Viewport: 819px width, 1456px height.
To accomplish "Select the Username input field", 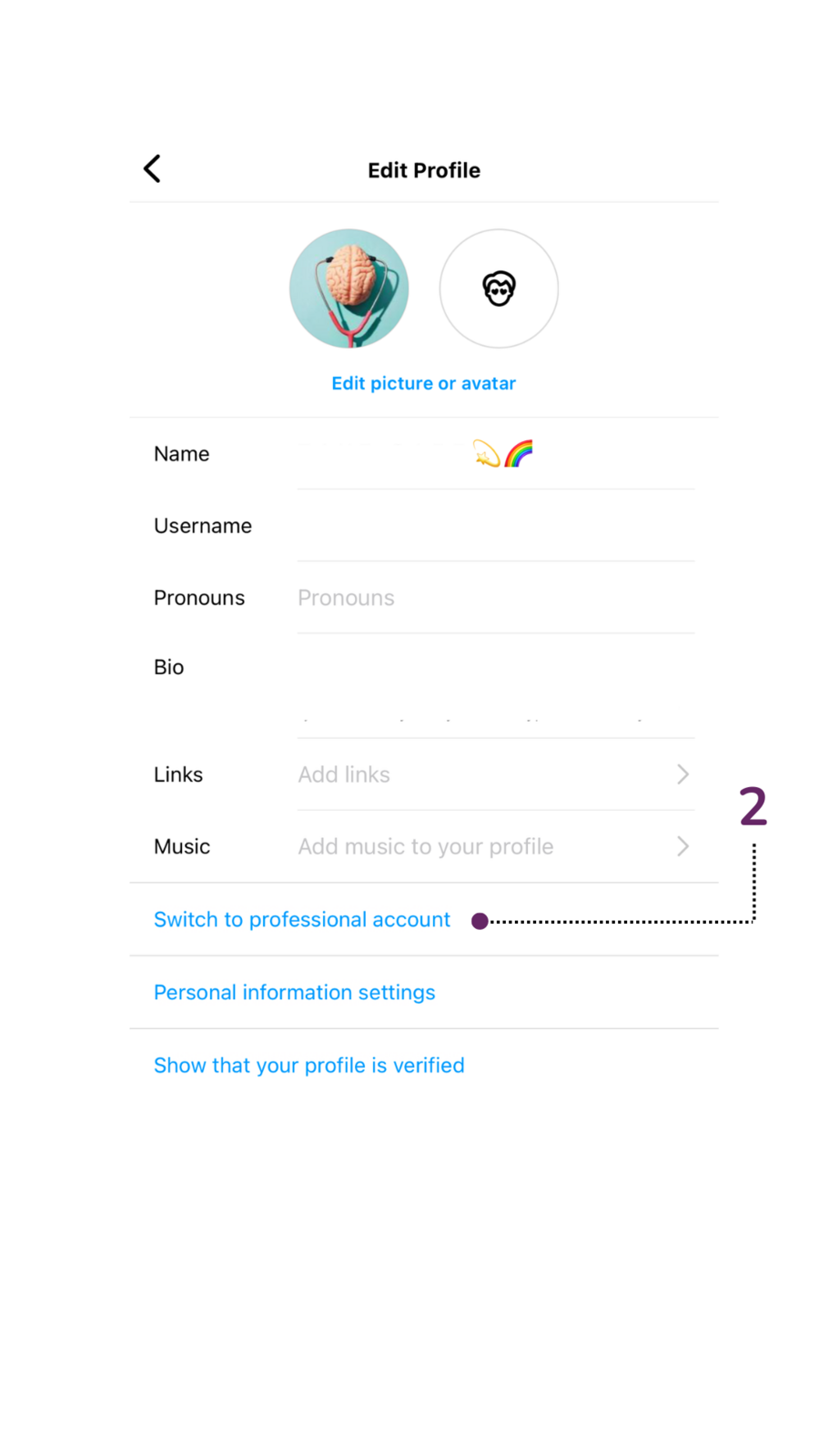I will pyautogui.click(x=496, y=525).
